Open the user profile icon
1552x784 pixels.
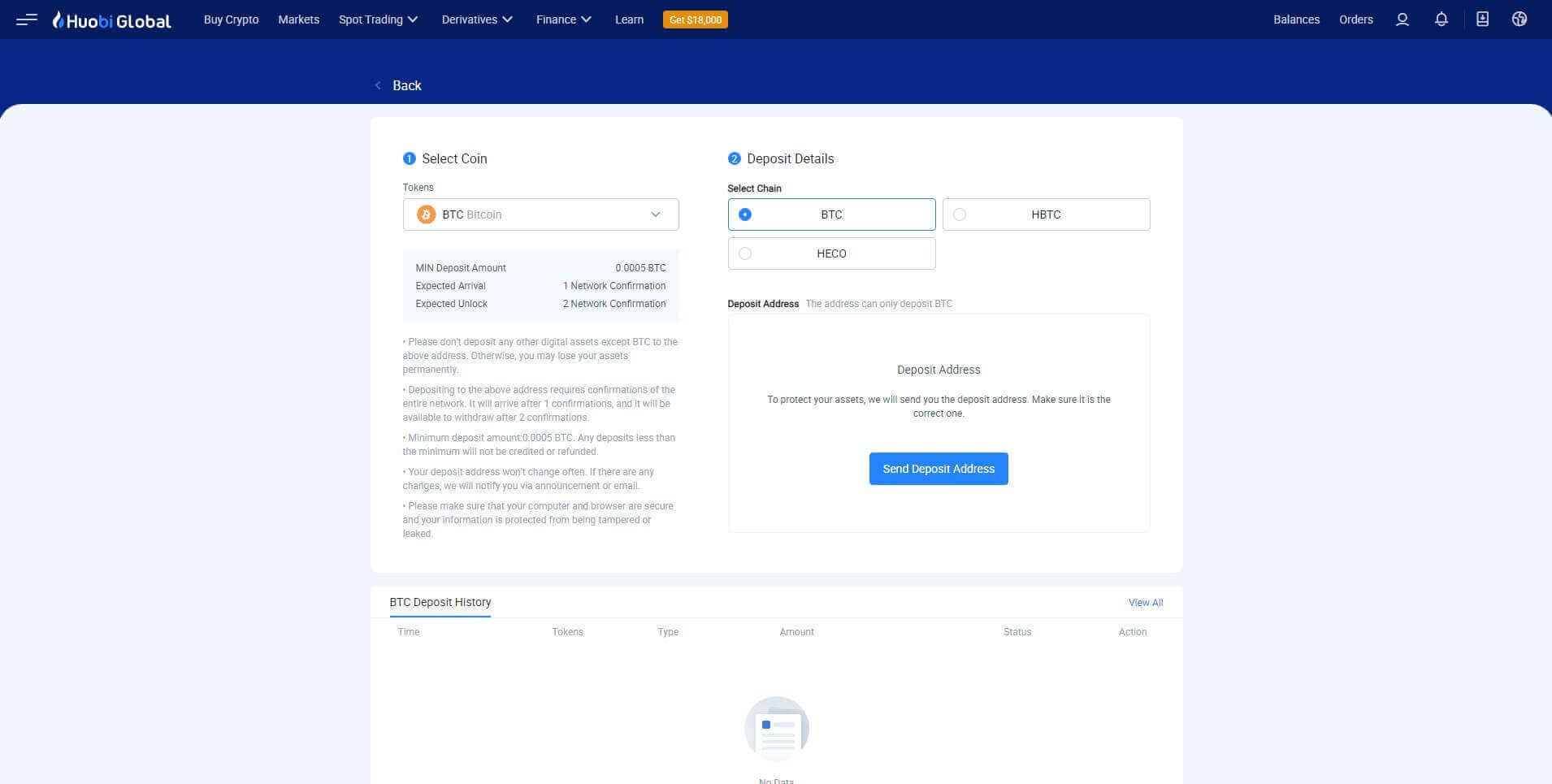(x=1402, y=19)
